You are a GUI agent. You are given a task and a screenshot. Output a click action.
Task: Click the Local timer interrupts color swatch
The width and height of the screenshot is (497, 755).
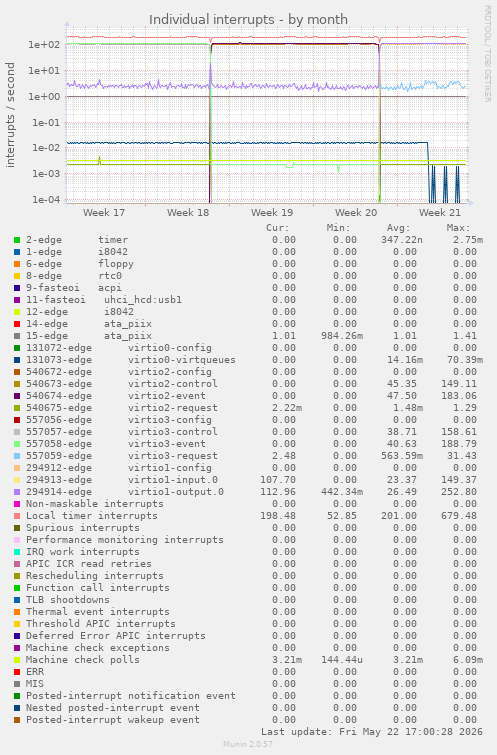[x=17, y=516]
